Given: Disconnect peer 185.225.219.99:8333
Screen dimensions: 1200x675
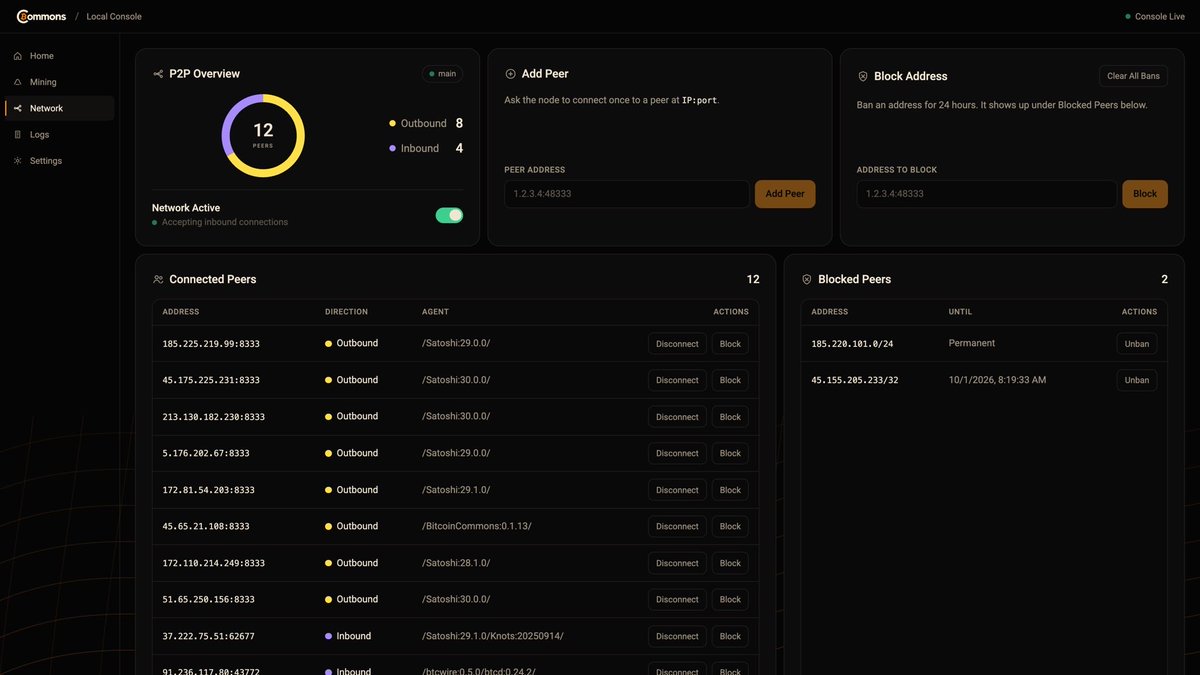Looking at the screenshot, I should point(677,344).
